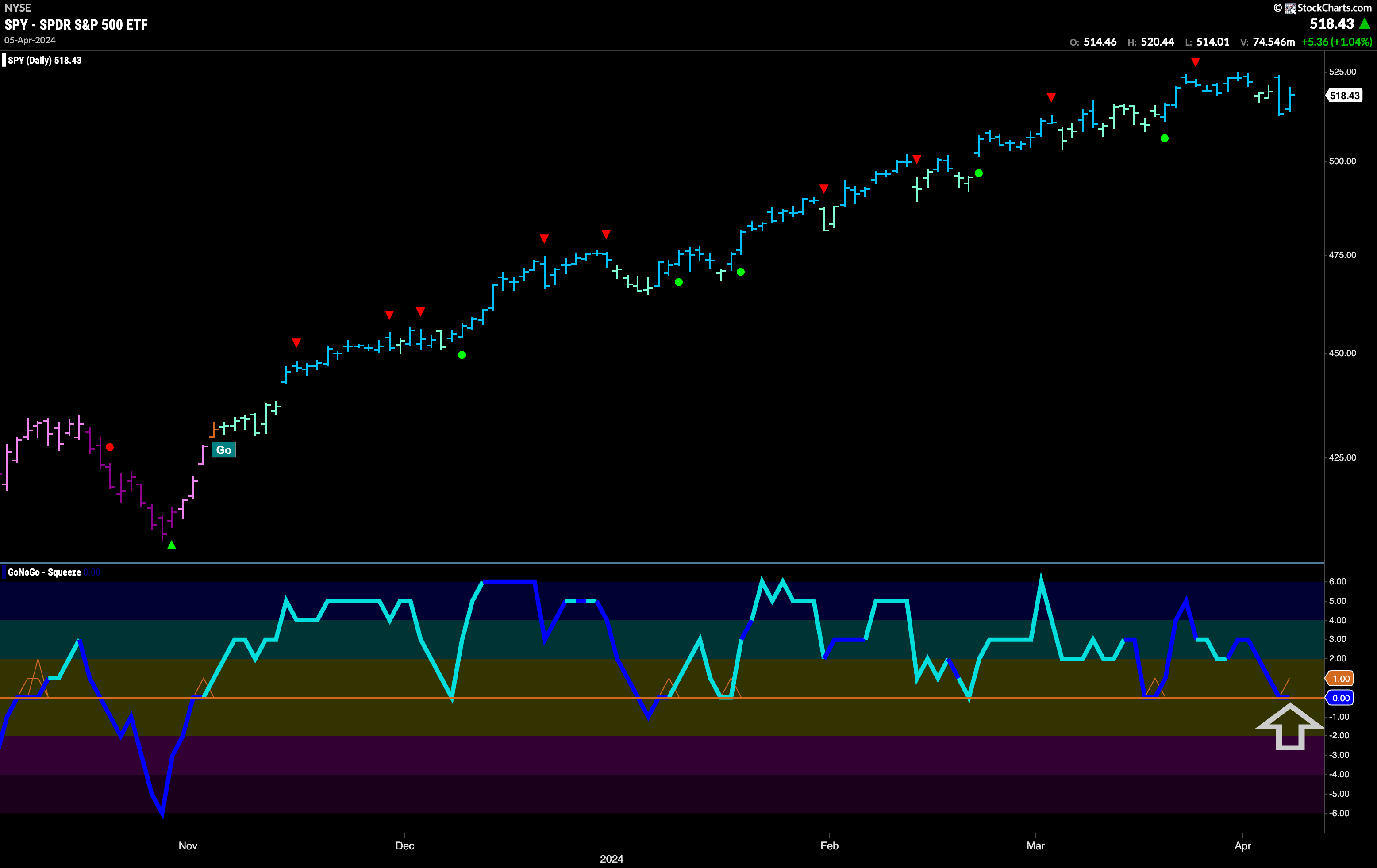Image resolution: width=1377 pixels, height=868 pixels.
Task: Click the '2024' year label on the axis
Action: (612, 859)
